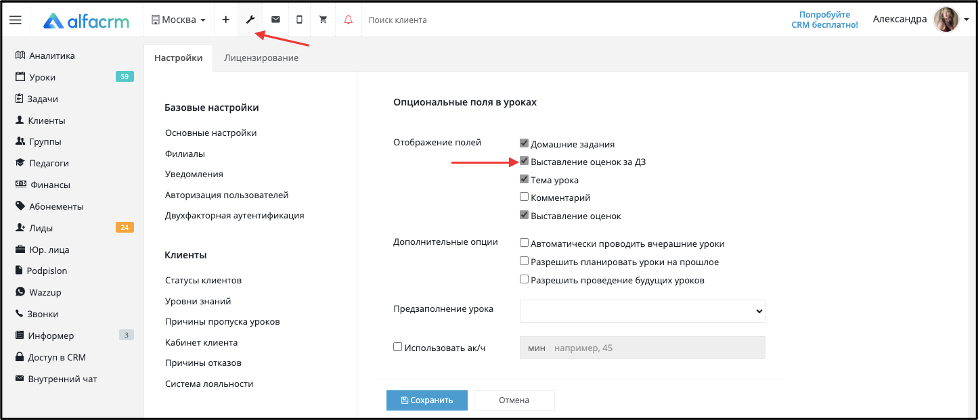
Task: Enable the Комментарий checkbox
Action: 524,197
